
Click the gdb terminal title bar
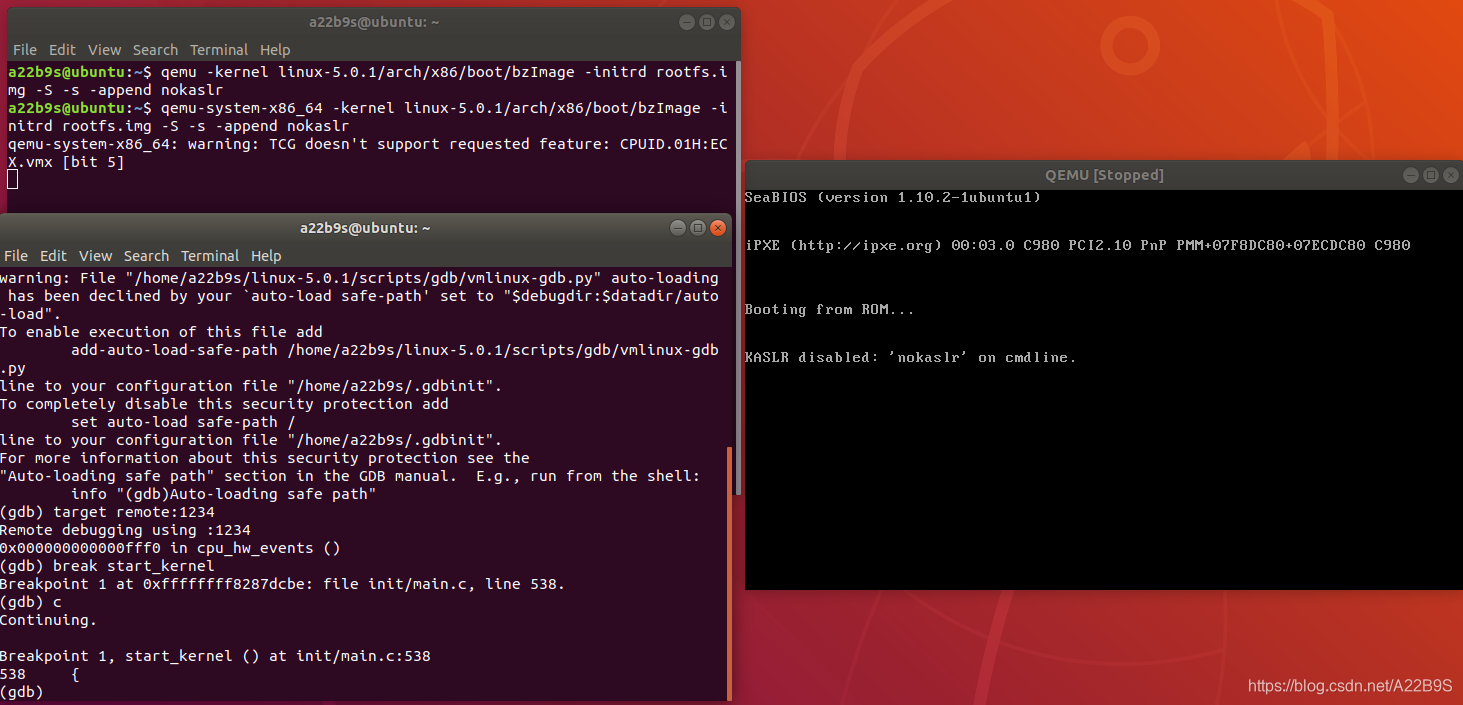(365, 228)
